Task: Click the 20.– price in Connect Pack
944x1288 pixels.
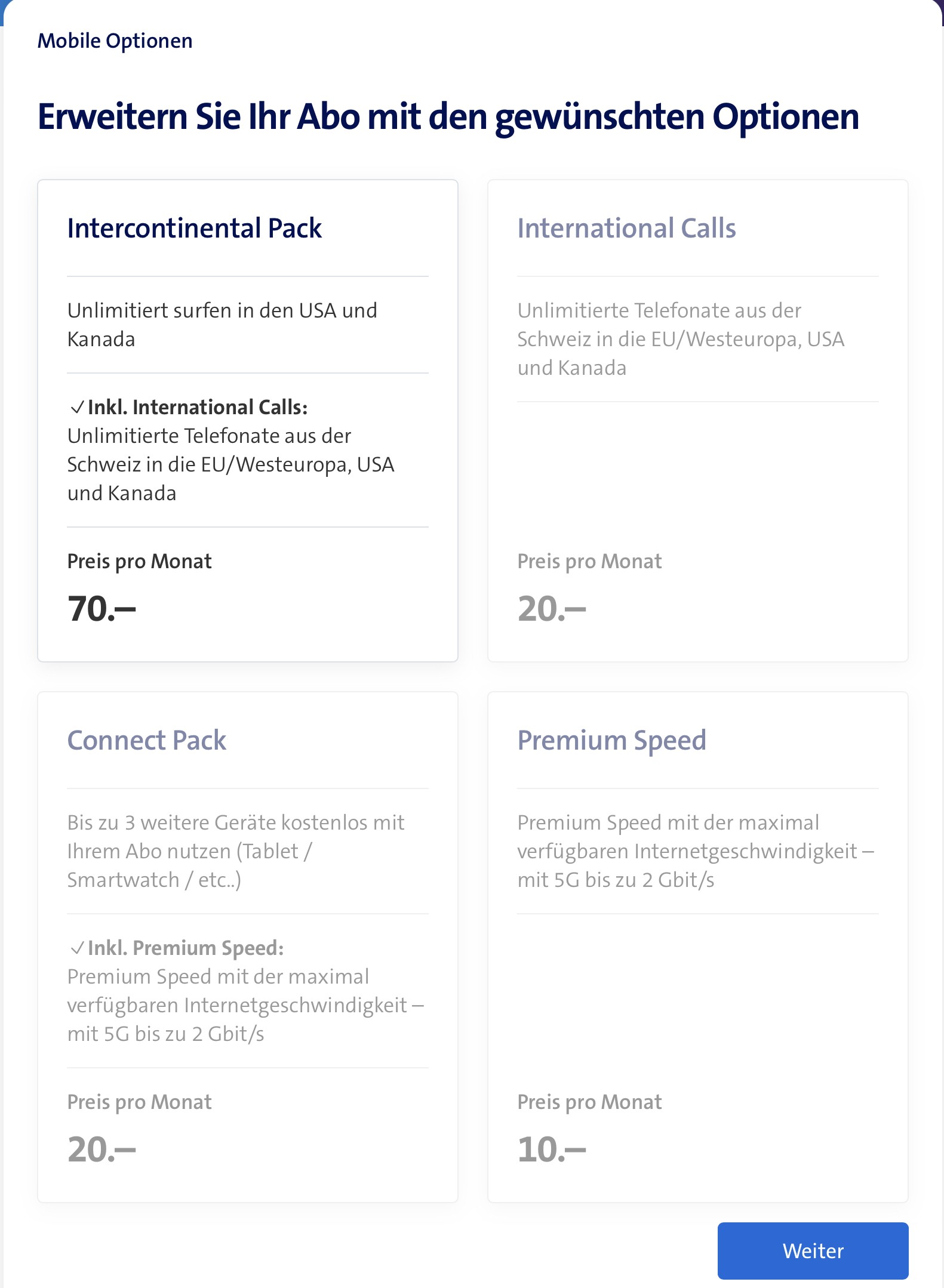Action: click(102, 1150)
